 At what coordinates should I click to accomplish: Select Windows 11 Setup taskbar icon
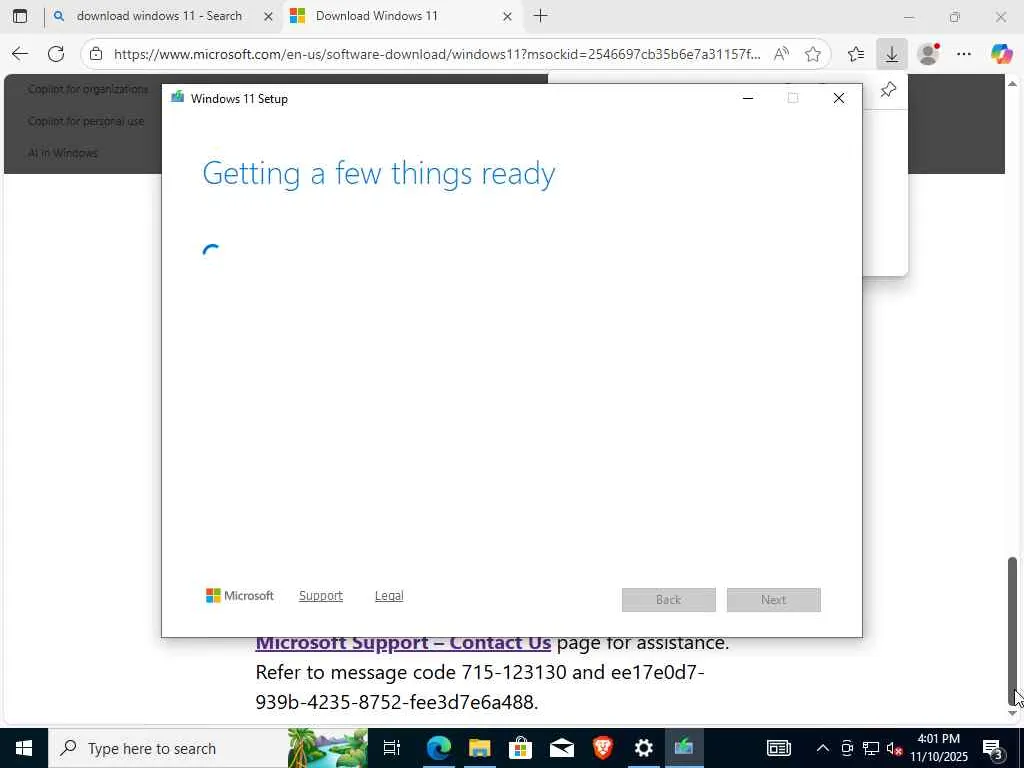tap(684, 748)
